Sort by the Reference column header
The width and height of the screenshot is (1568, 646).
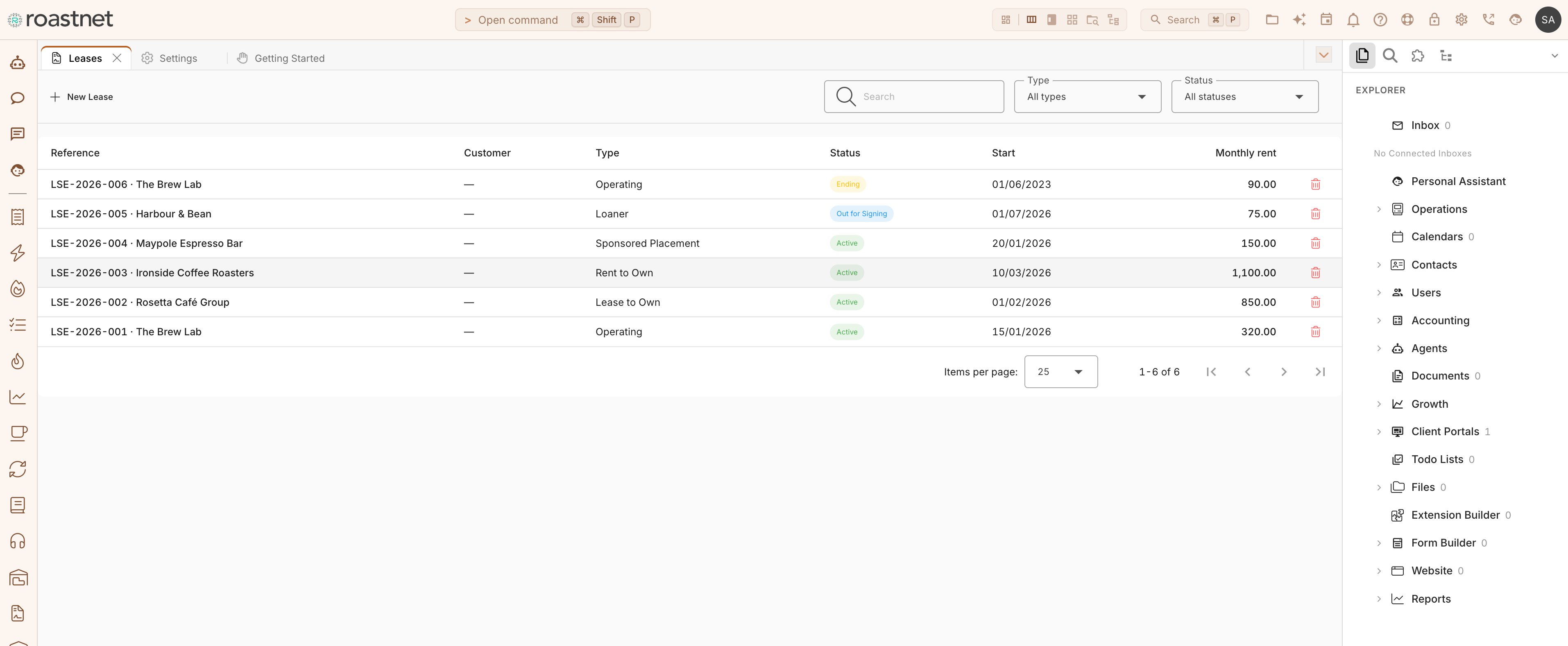coord(75,153)
